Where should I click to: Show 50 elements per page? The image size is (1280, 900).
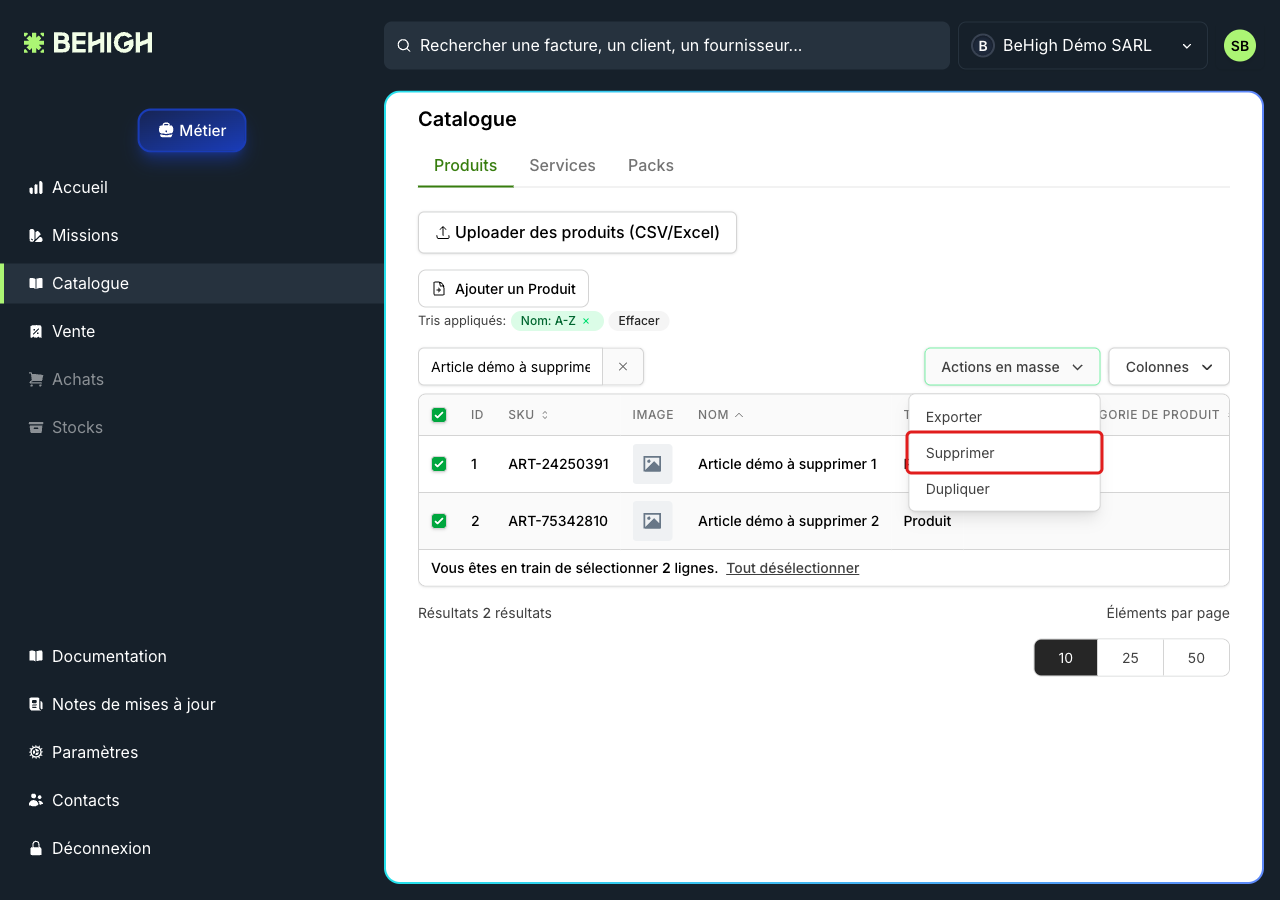[x=1196, y=658]
